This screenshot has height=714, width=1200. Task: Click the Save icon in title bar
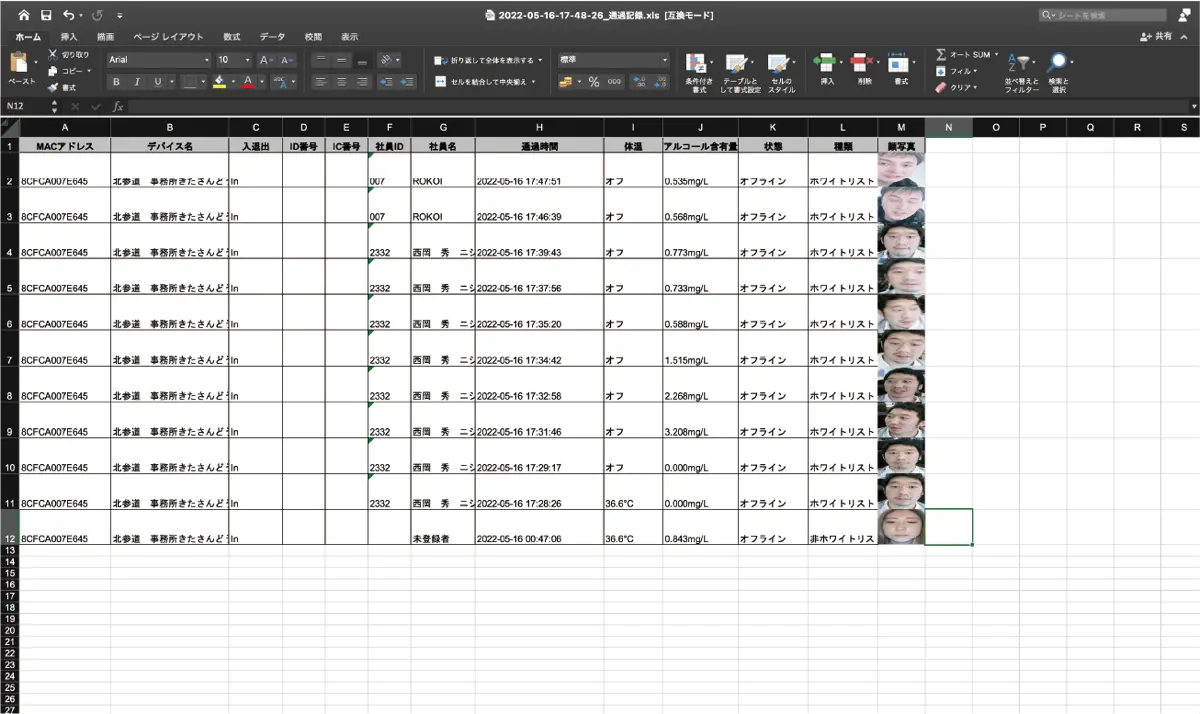(x=46, y=15)
